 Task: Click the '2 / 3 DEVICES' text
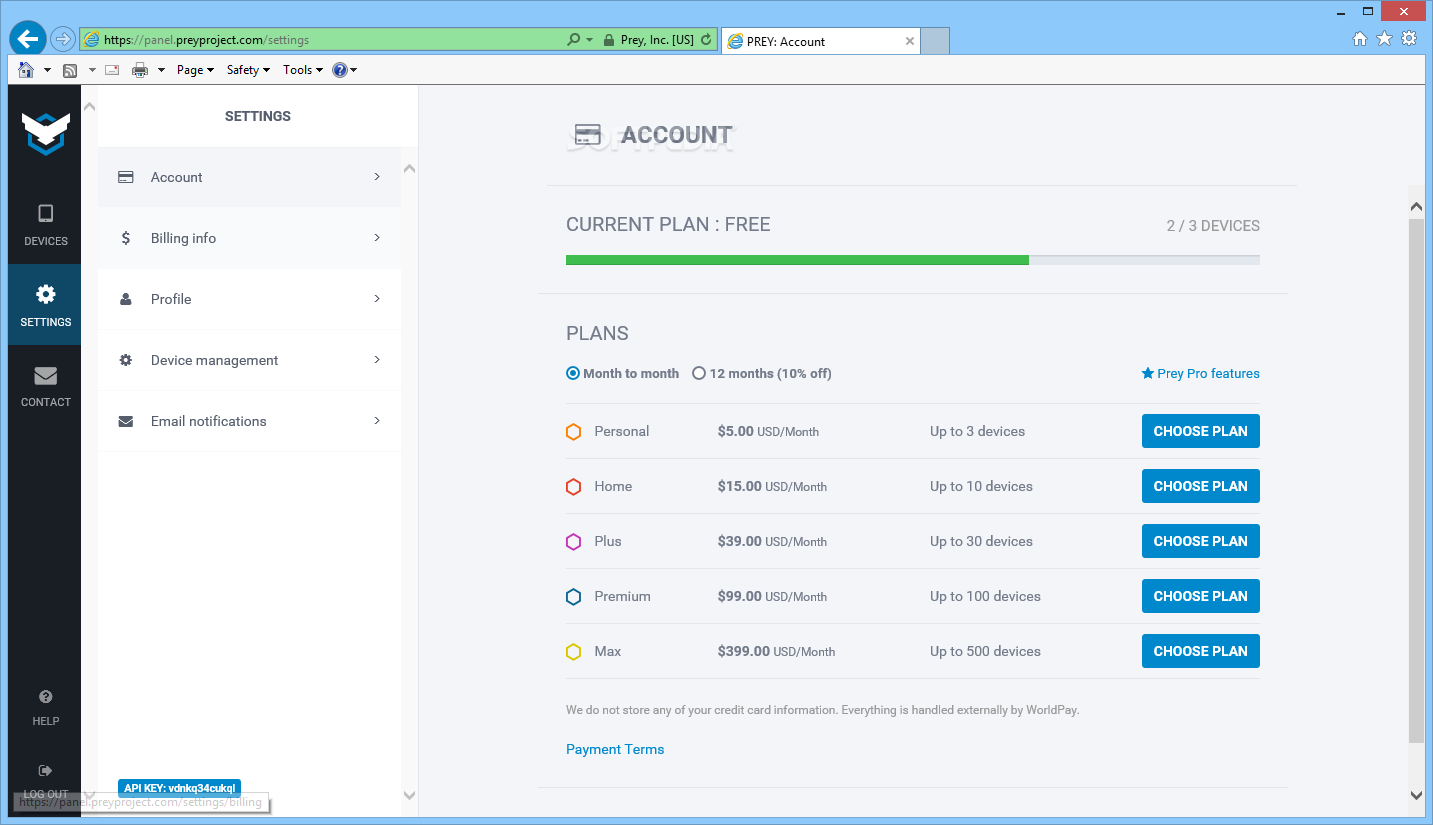point(1213,226)
